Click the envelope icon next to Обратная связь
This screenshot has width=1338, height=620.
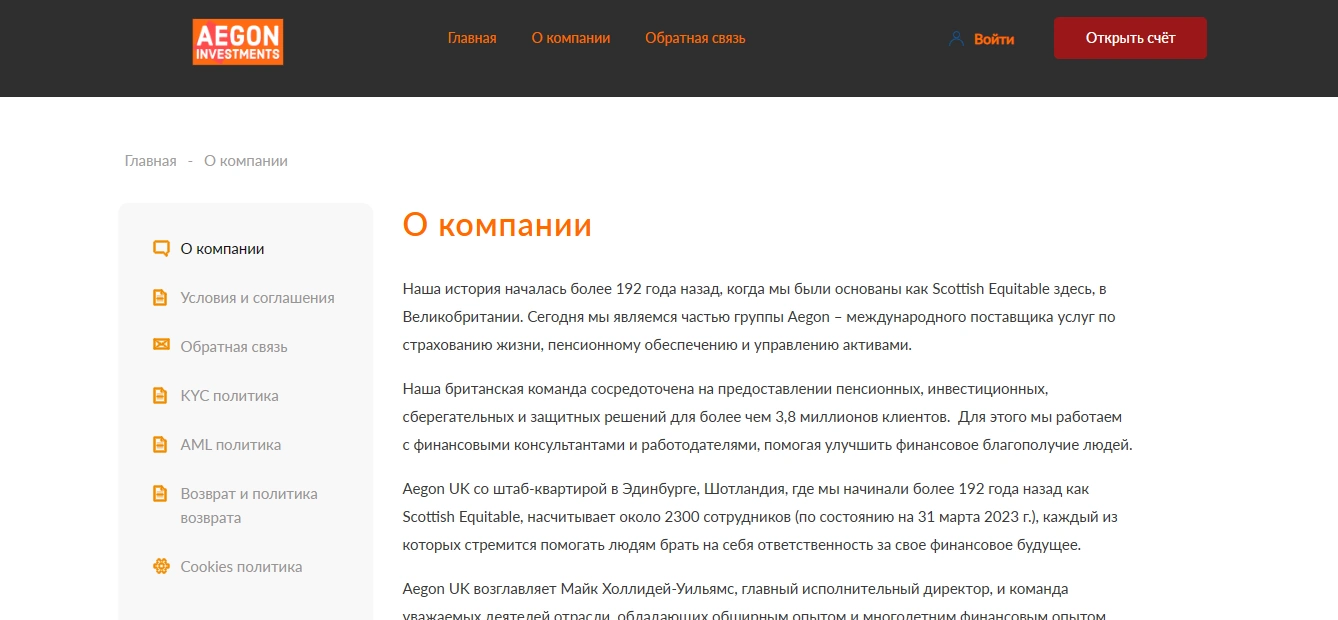point(160,345)
